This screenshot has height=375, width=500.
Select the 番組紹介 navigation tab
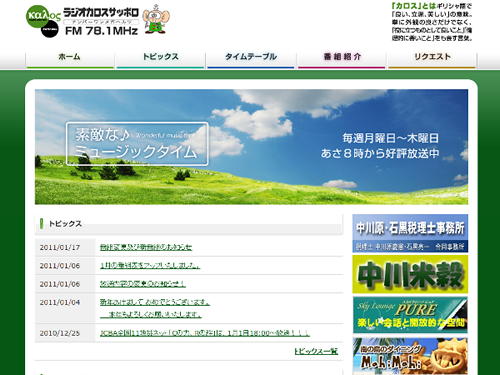coord(342,59)
